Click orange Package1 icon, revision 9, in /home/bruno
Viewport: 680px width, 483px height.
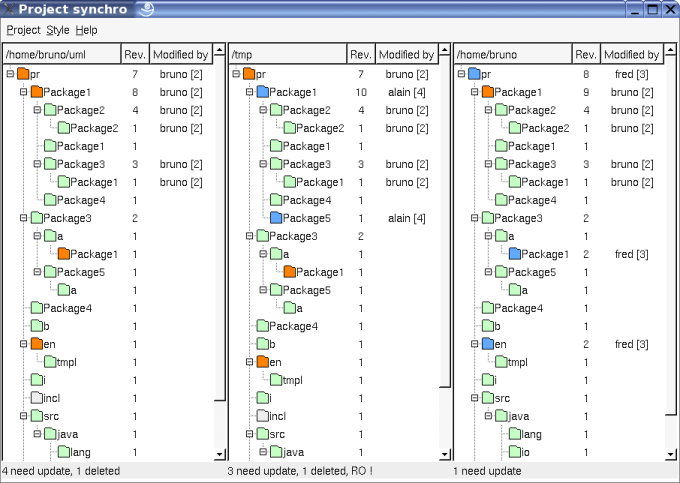coord(488,92)
